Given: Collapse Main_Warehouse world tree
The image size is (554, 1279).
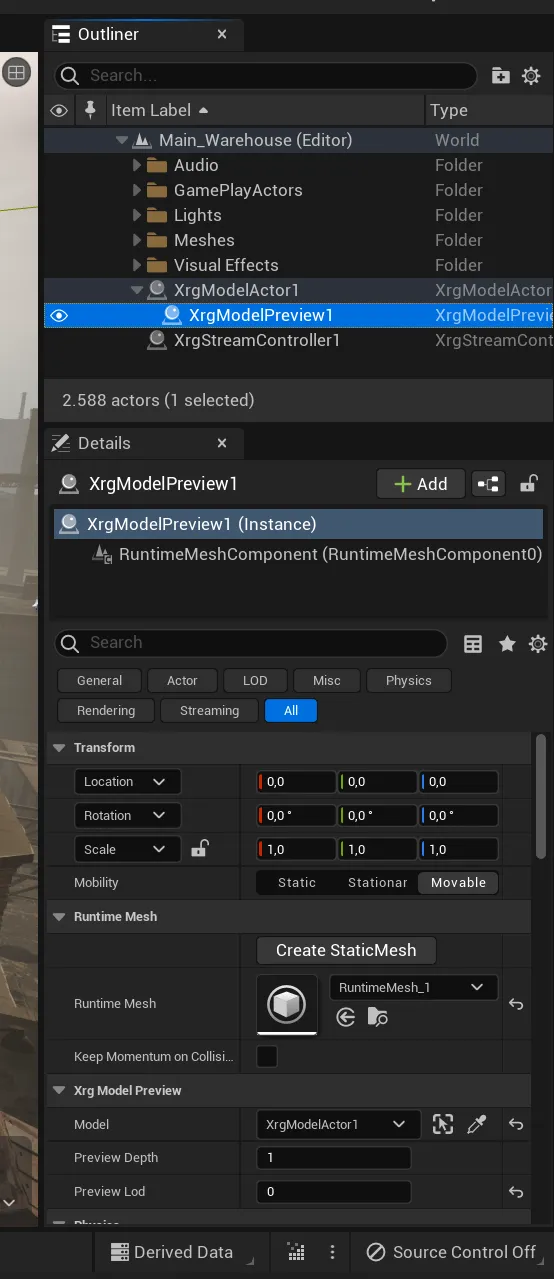Looking at the screenshot, I should coord(122,140).
